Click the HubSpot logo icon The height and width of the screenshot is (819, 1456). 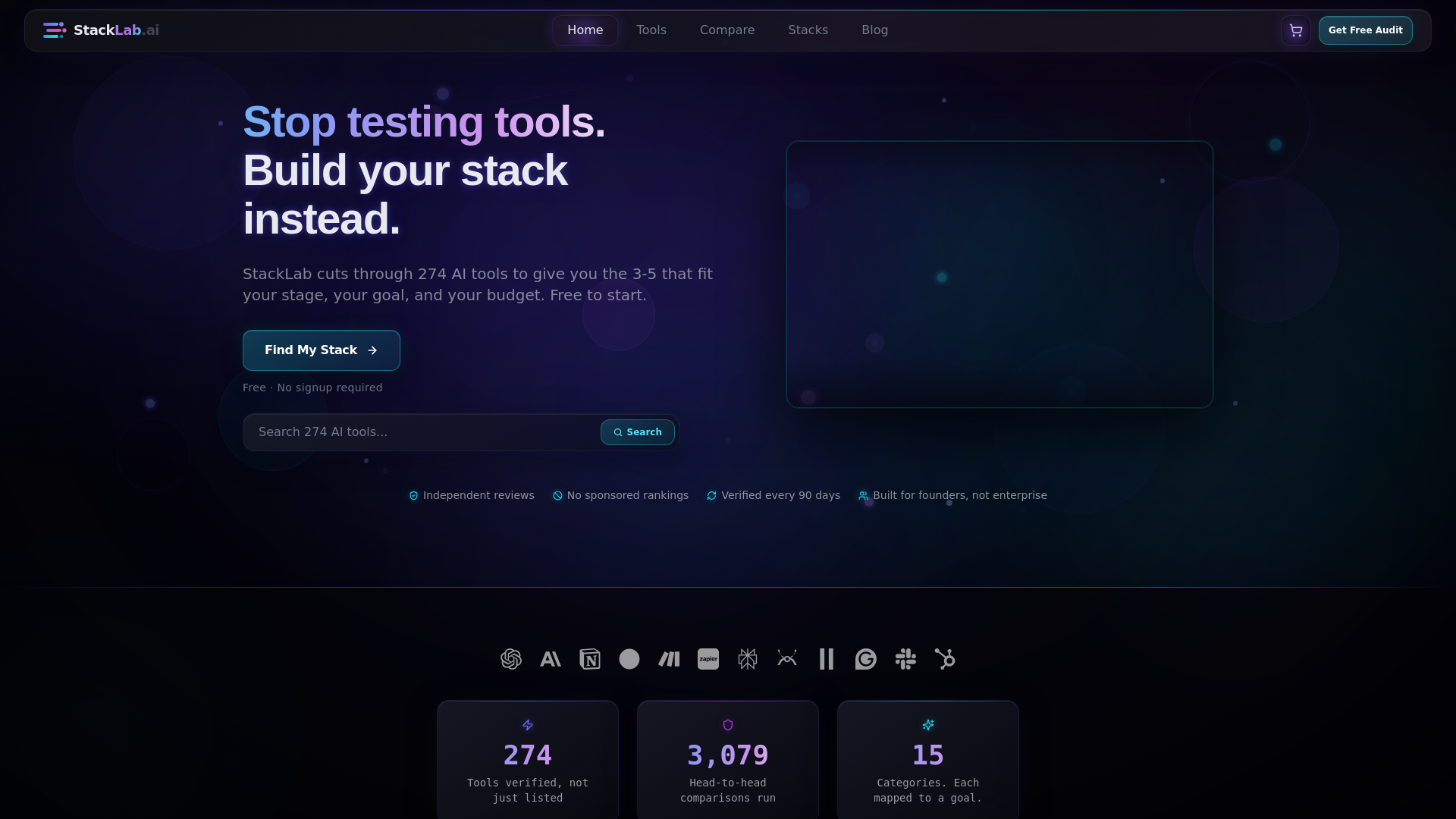[x=945, y=659]
